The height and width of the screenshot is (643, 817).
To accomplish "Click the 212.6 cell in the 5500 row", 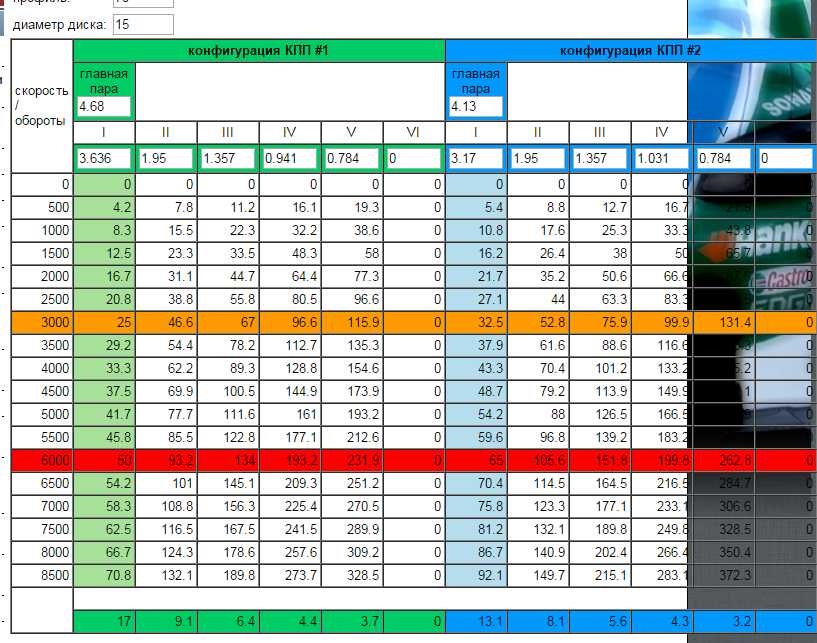I will 352,437.
